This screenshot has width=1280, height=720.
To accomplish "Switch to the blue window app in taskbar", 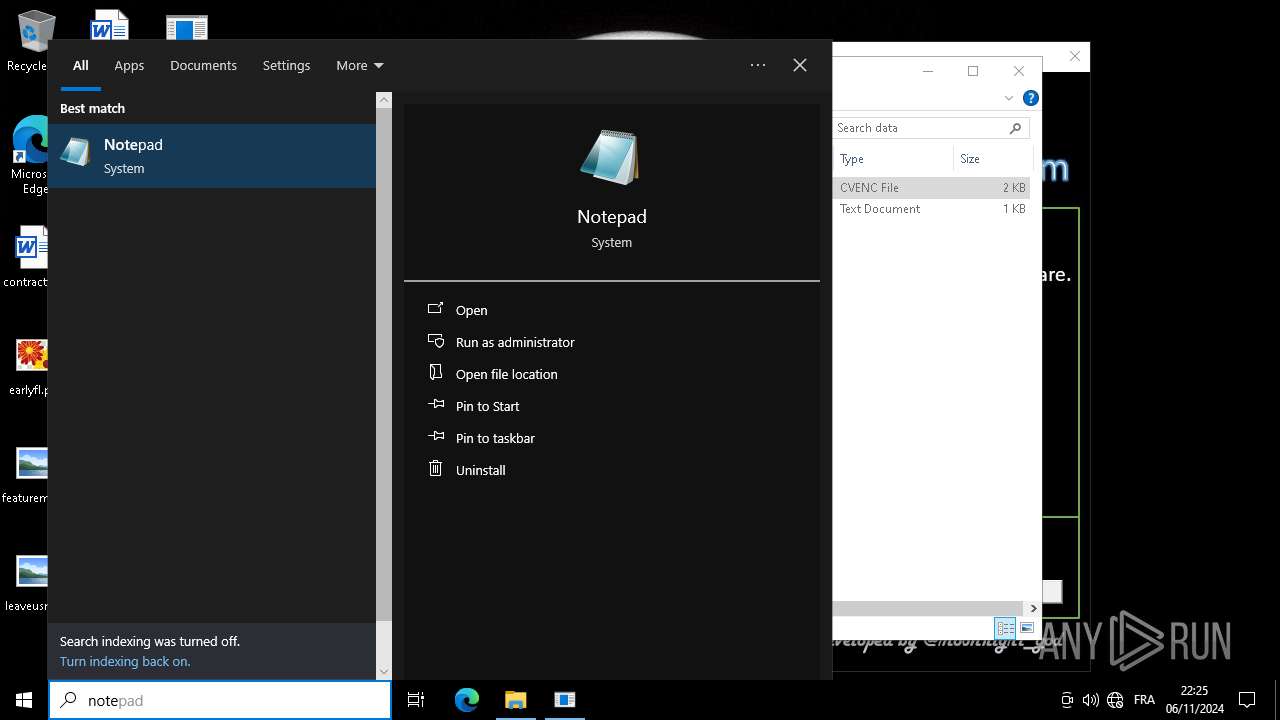I will [x=565, y=700].
